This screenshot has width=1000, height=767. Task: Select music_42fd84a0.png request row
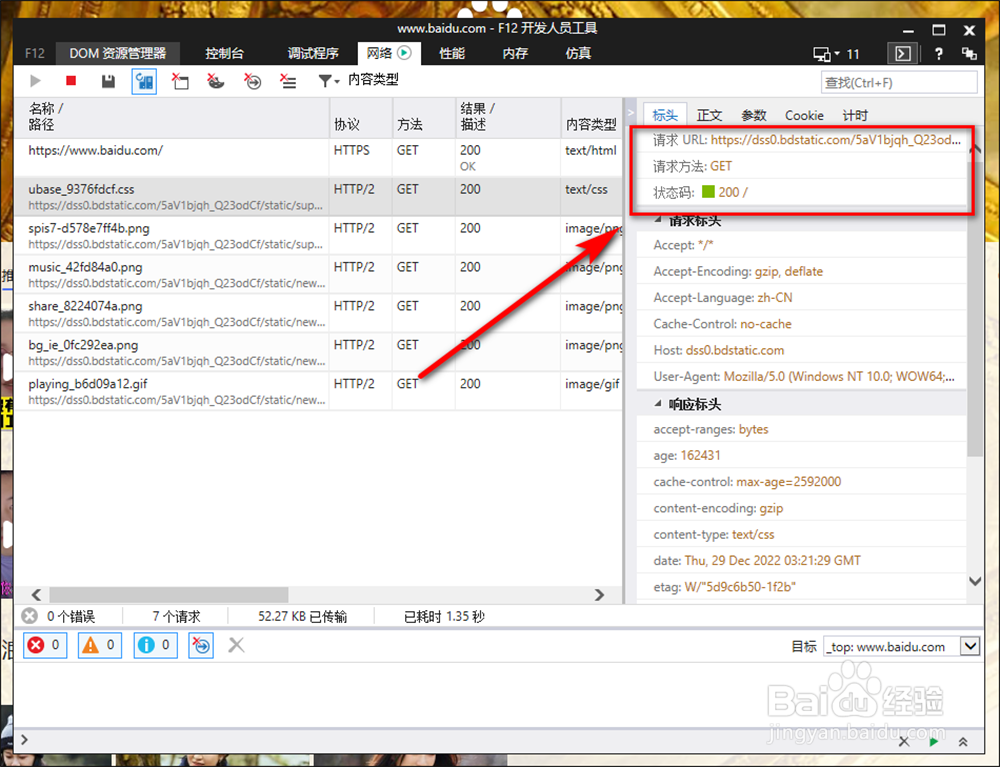pyautogui.click(x=318, y=274)
